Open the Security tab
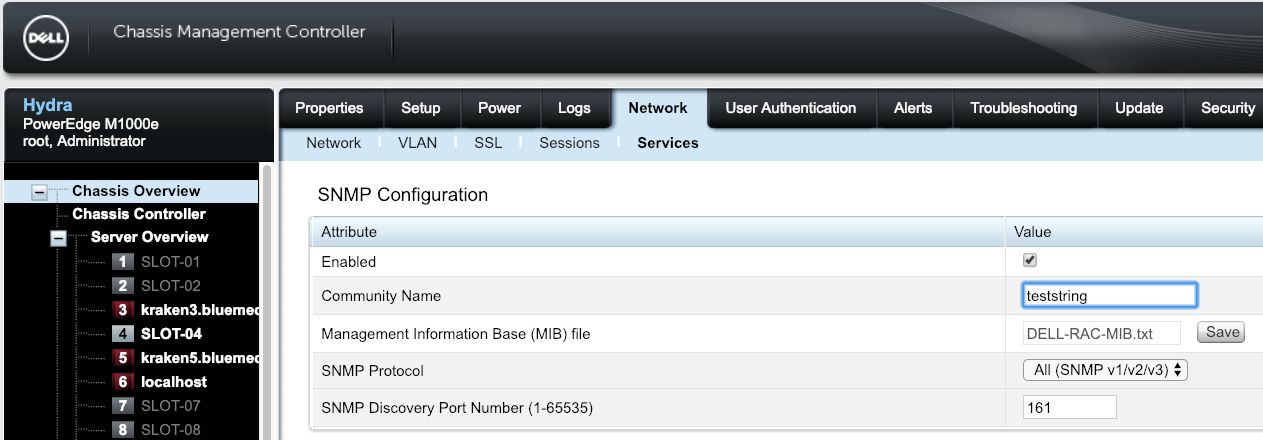The width and height of the screenshot is (1263, 440). tap(1226, 108)
